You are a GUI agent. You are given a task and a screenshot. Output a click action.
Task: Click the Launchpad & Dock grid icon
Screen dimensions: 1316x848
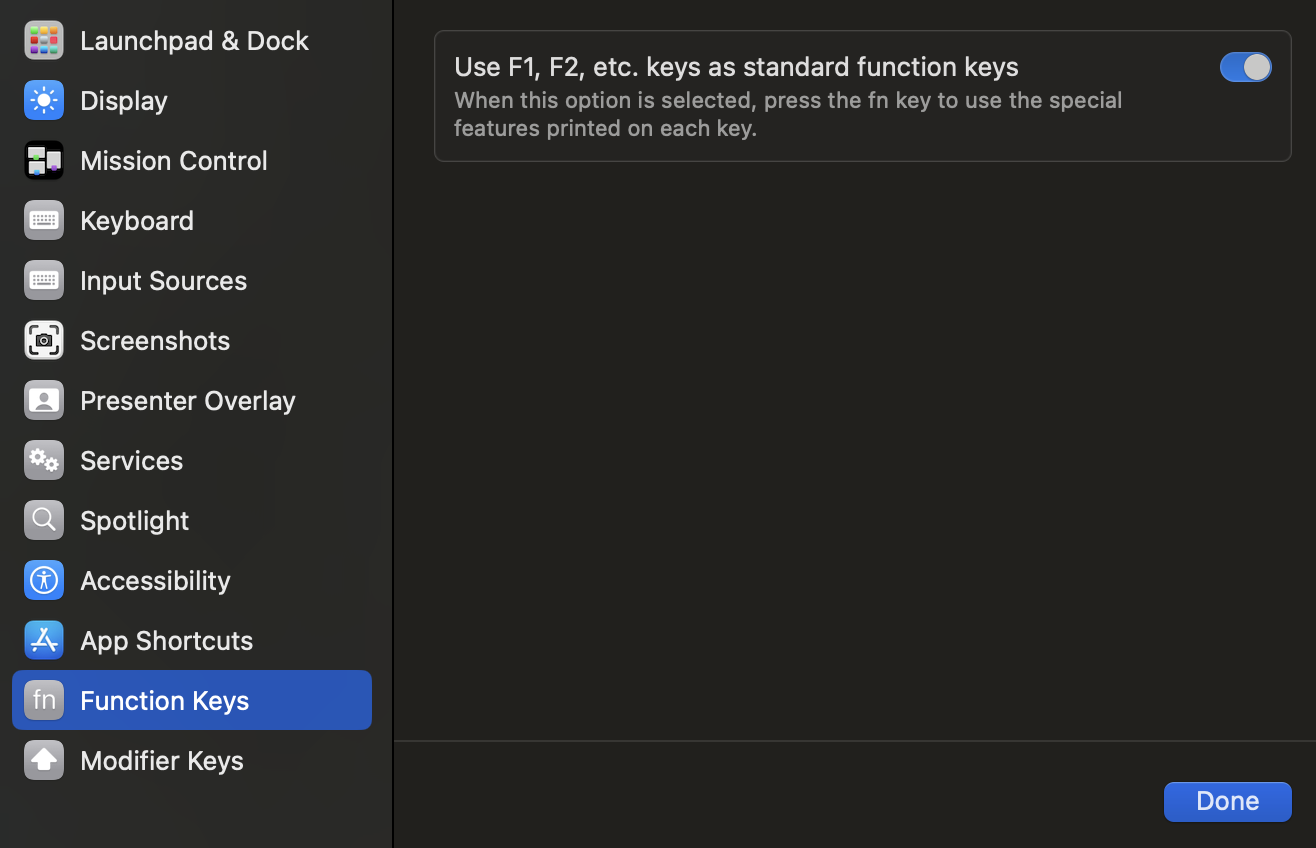(44, 40)
